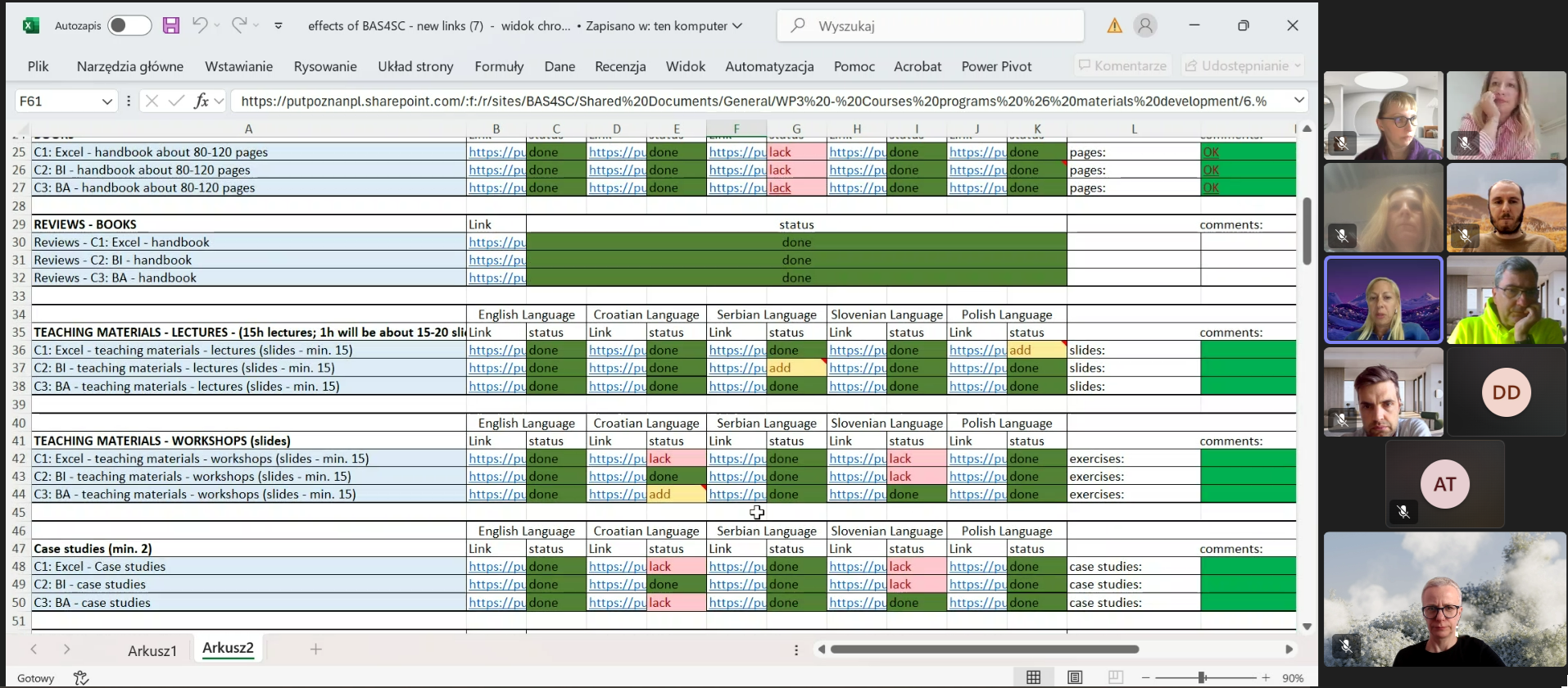Screen dimensions: 1568x688
Task: Add a new sheet with the plus button
Action: (315, 649)
